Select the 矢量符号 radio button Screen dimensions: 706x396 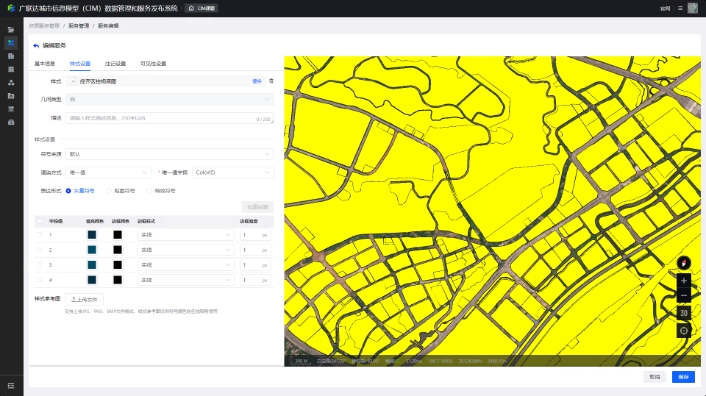68,191
